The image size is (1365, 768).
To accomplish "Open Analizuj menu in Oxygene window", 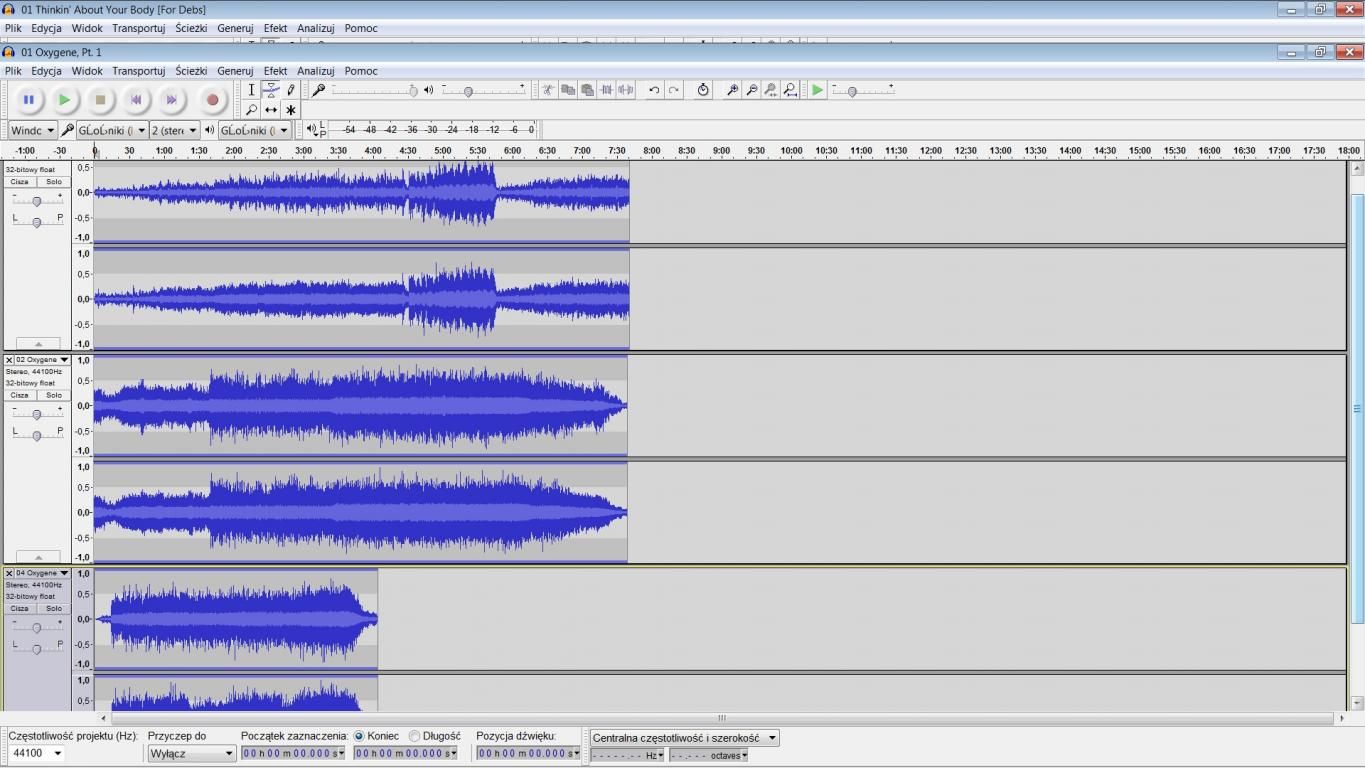I will 315,71.
